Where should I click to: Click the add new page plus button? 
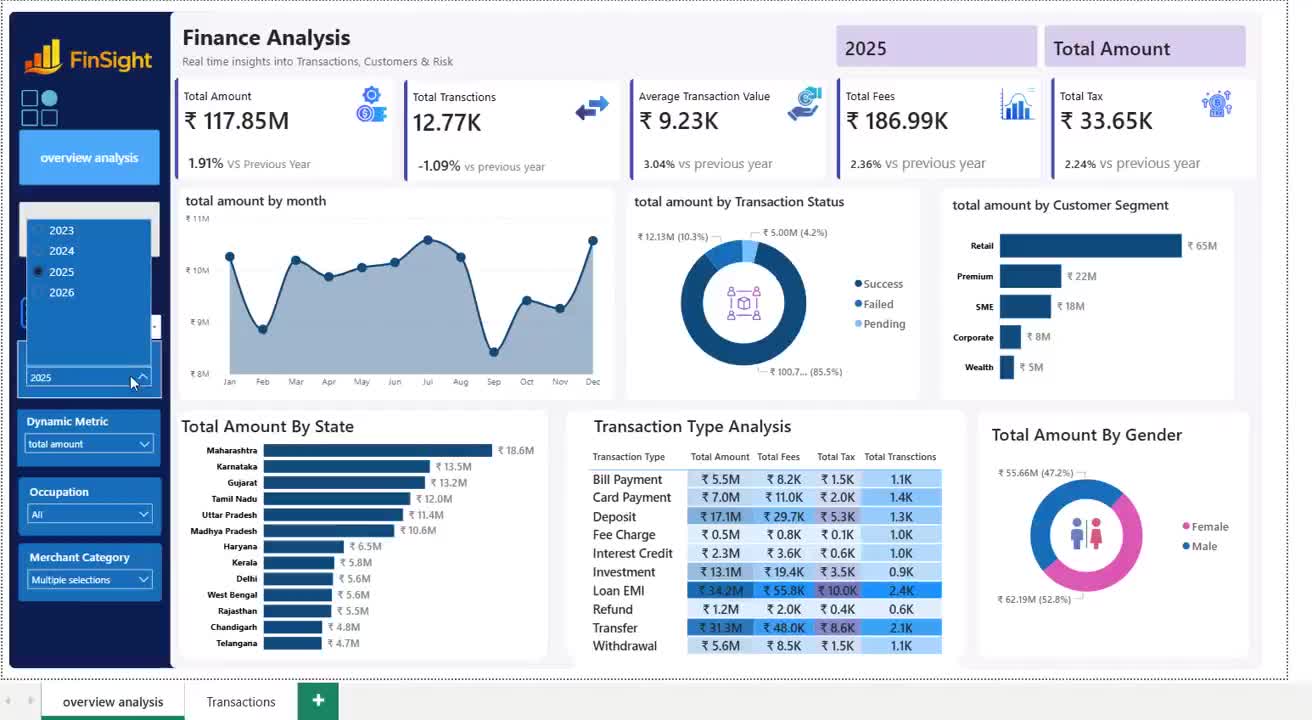(x=318, y=700)
